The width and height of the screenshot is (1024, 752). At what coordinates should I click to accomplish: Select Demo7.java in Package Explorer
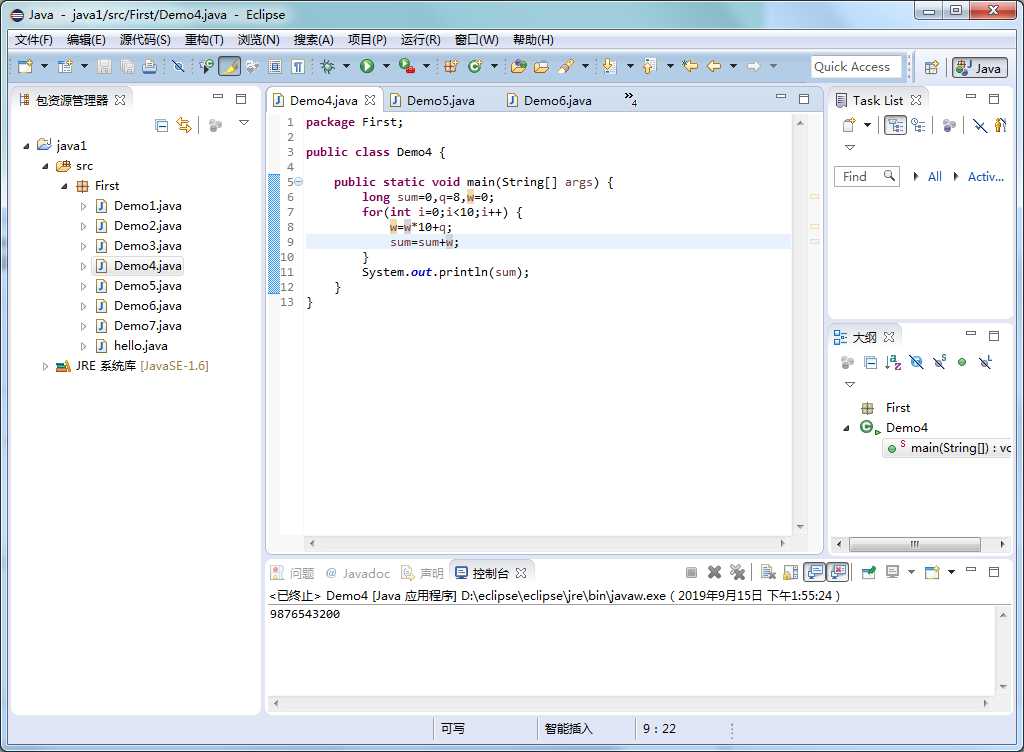pyautogui.click(x=148, y=326)
